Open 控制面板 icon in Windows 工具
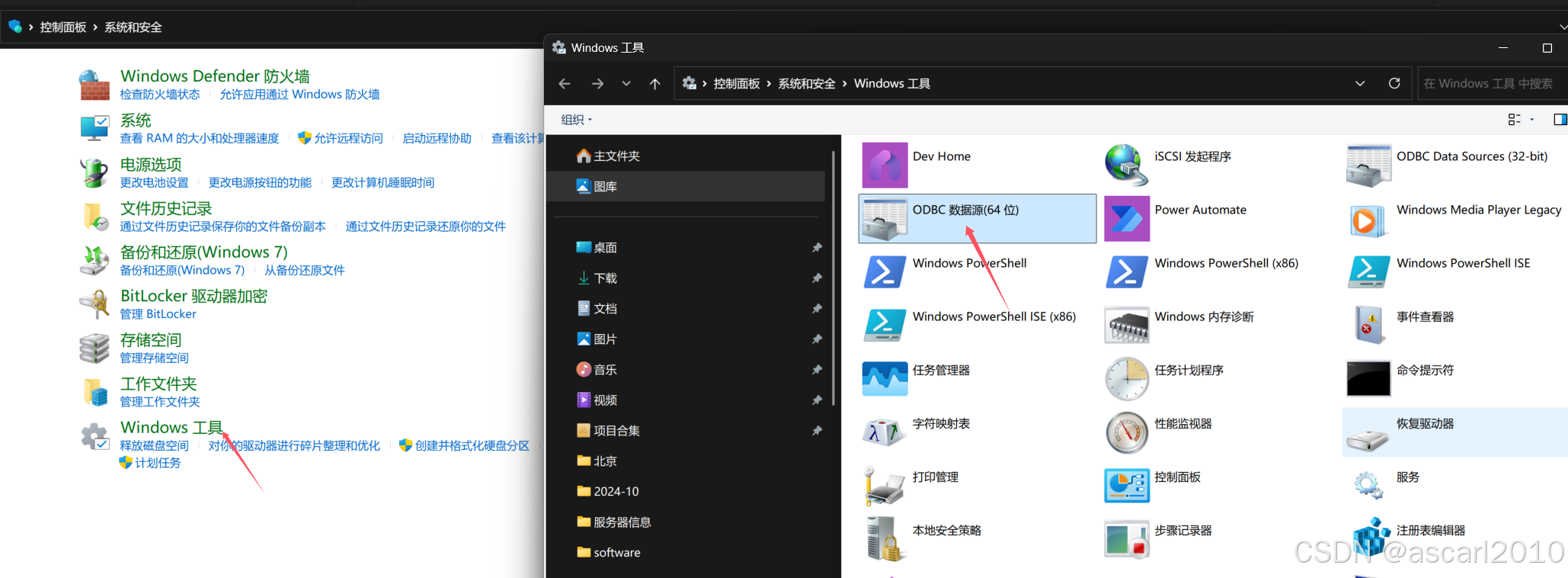Screen dimensions: 1568x578 coord(1126,485)
